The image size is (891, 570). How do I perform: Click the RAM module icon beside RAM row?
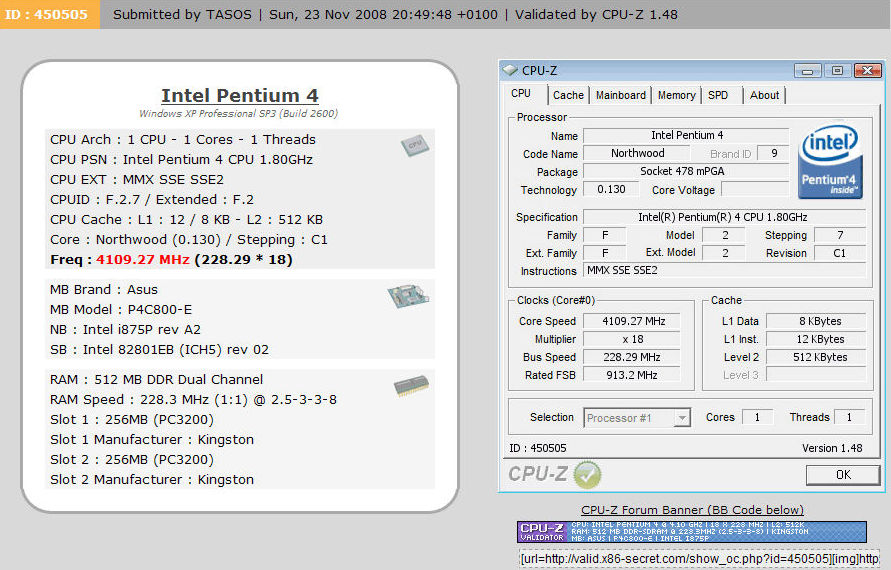coord(411,386)
